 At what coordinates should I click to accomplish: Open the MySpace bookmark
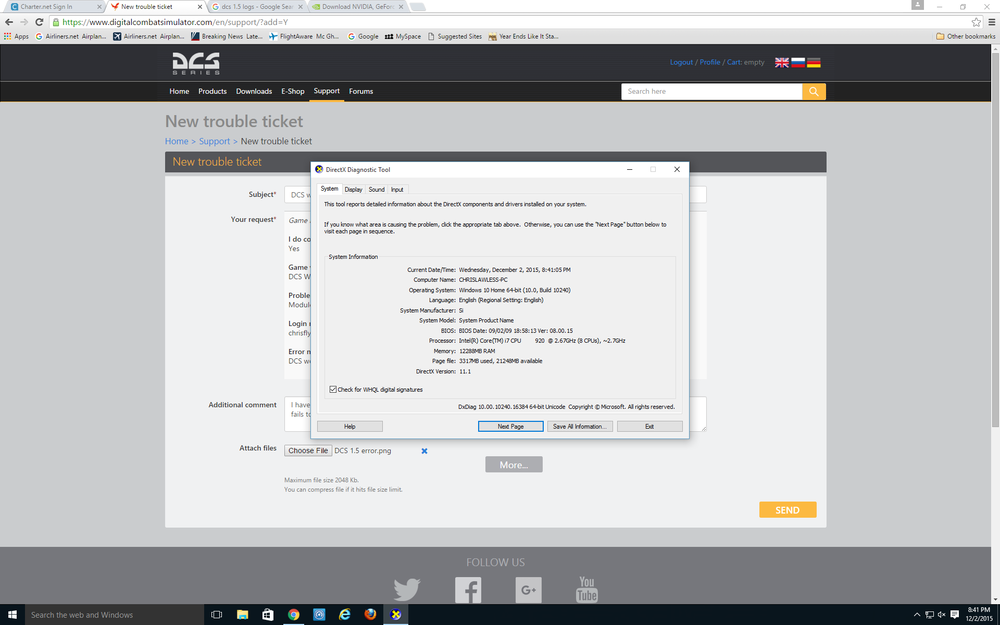[x=403, y=36]
